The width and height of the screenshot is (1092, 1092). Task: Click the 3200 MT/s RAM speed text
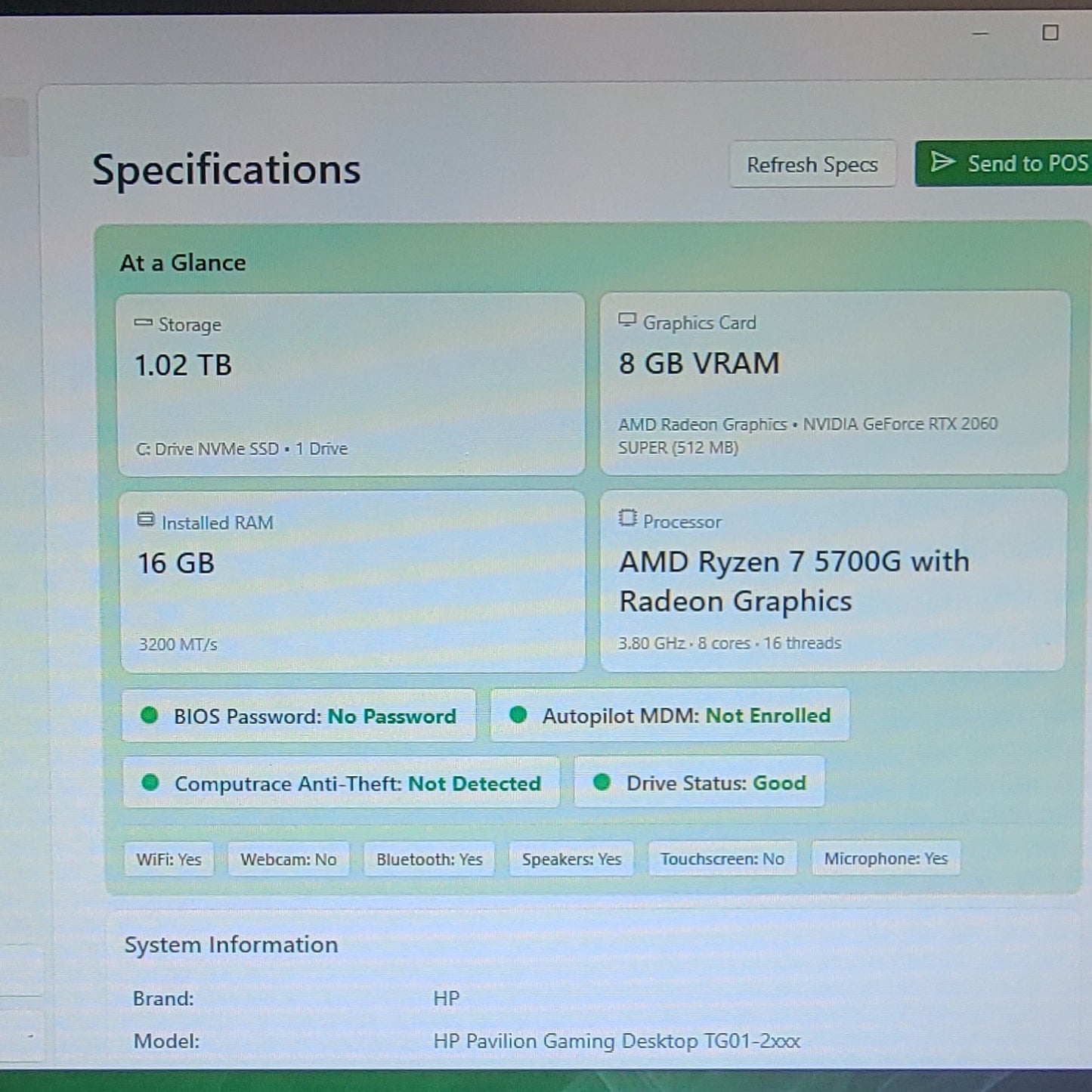pyautogui.click(x=178, y=645)
